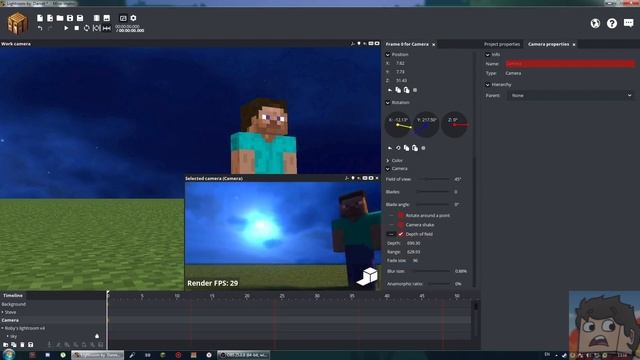
Task: Click the save project icon
Action: click(70, 18)
